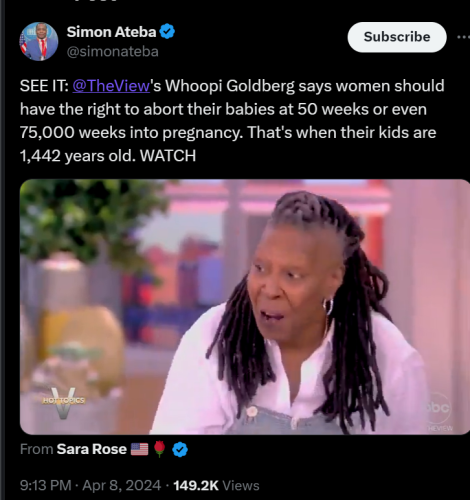Click the "From" label under the video
This screenshot has width=470, height=500.
(x=36, y=449)
